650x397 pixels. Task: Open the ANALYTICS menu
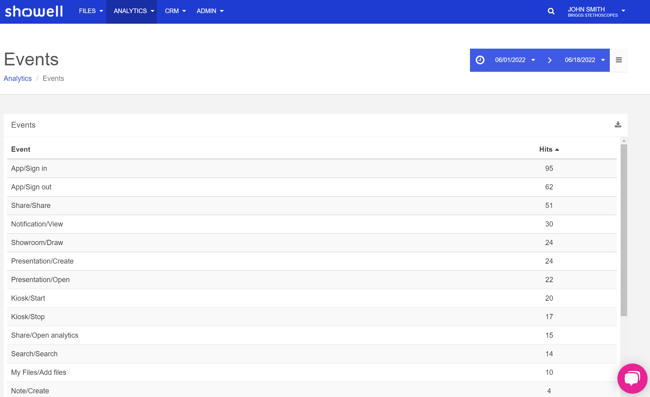(x=132, y=11)
